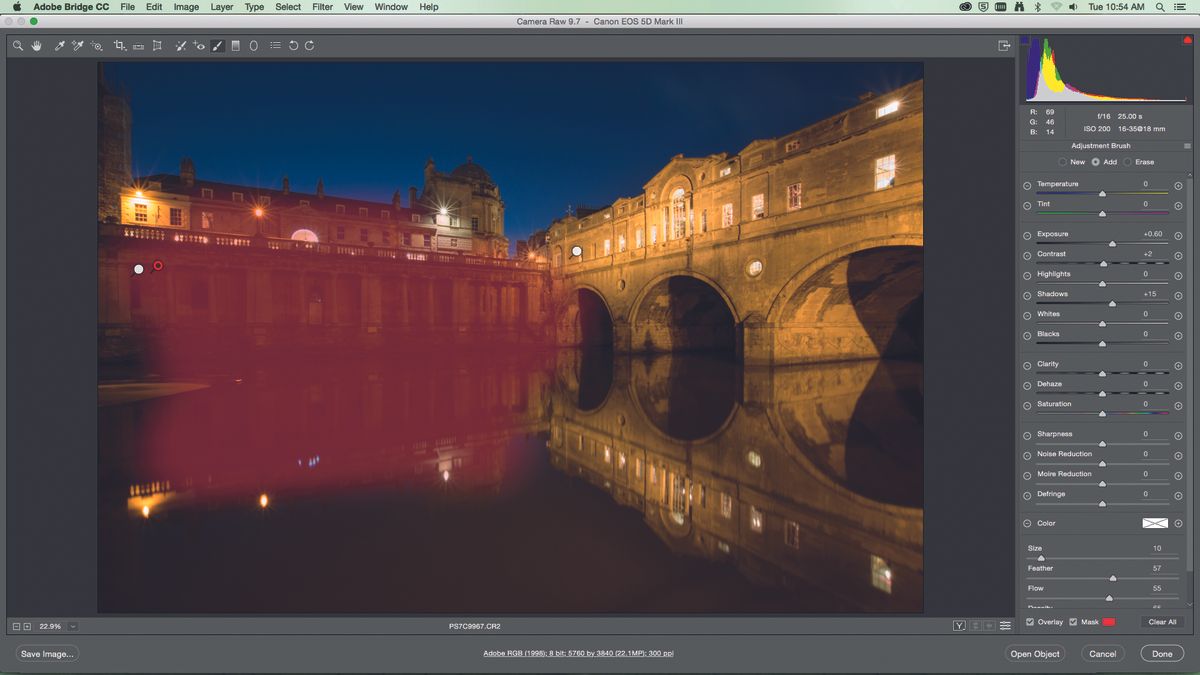Open workflow options via the Adobe RGB link
Viewport: 1200px width, 675px height.
pos(578,653)
